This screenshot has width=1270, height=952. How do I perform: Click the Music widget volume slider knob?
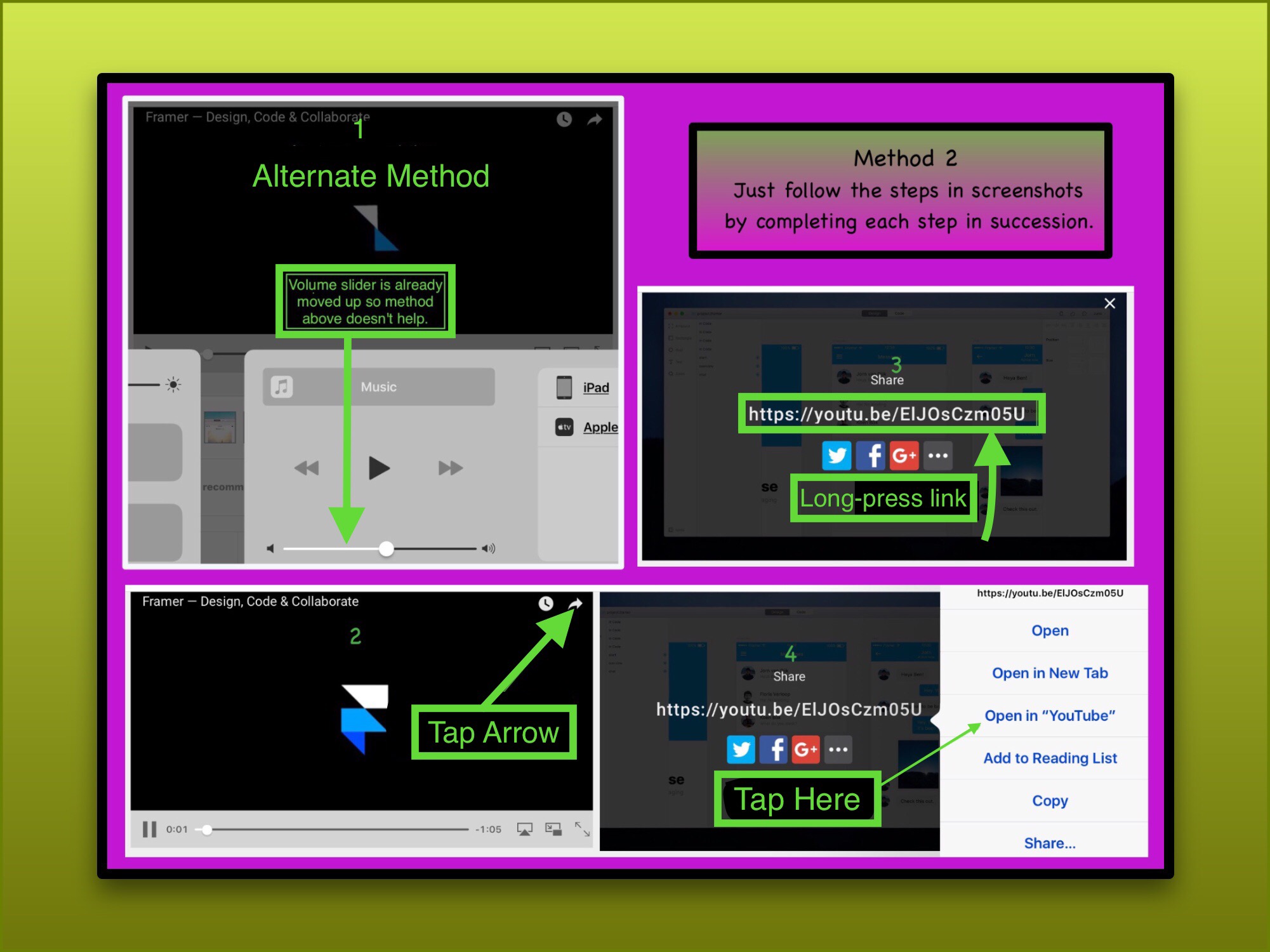click(387, 548)
